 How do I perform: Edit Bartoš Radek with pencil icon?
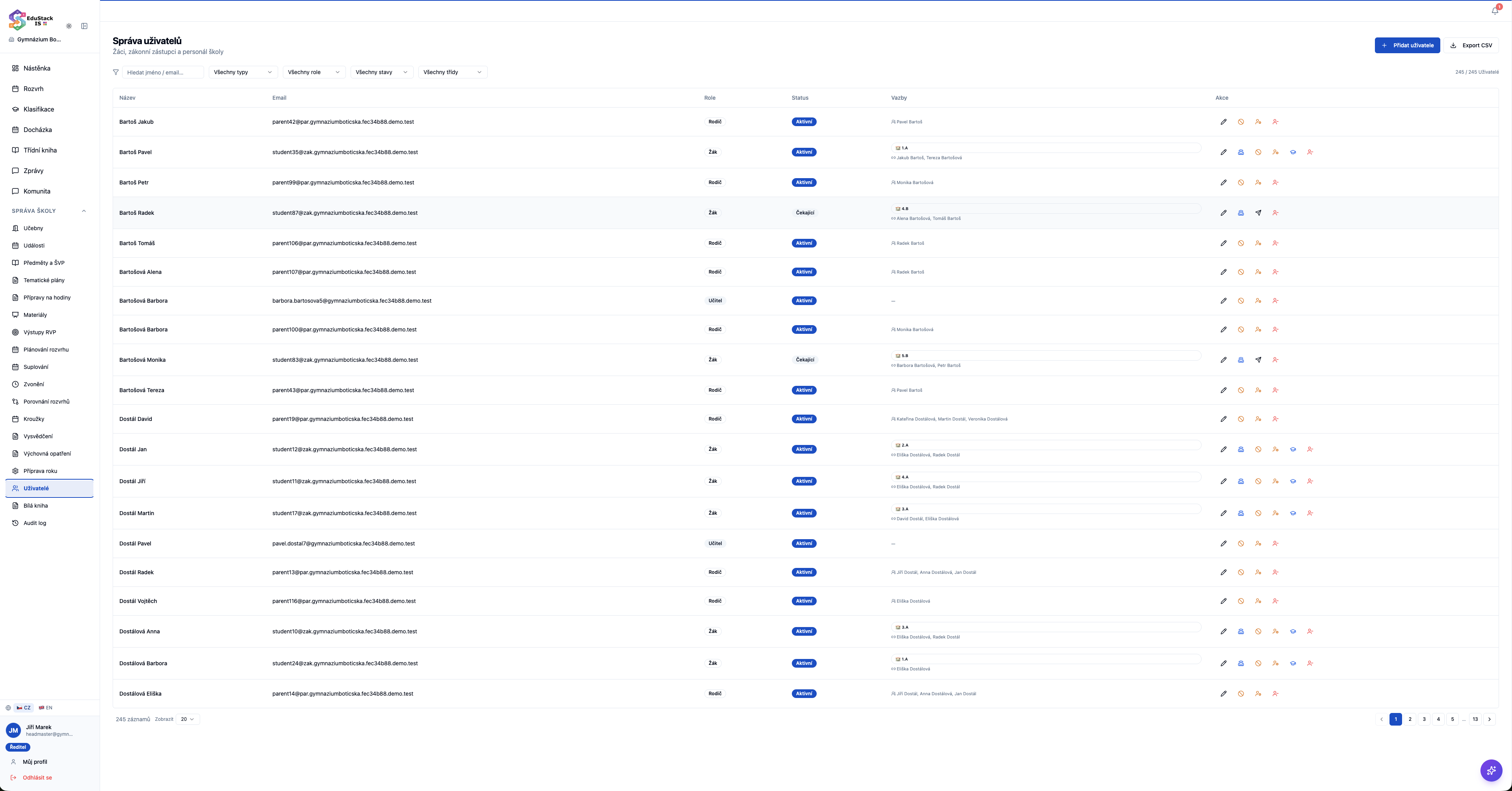1223,213
